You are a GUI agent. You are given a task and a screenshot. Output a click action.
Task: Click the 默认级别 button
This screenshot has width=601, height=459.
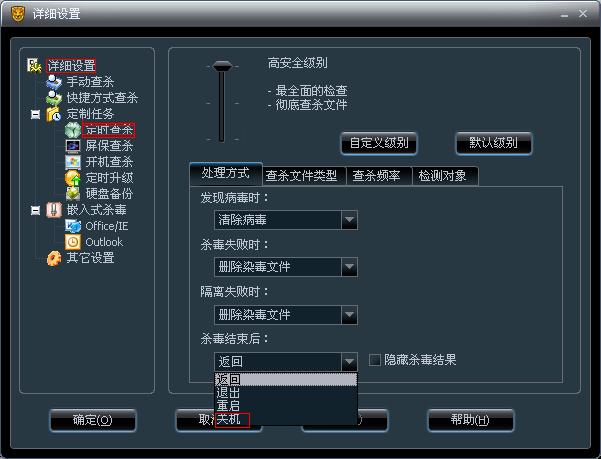pyautogui.click(x=494, y=143)
